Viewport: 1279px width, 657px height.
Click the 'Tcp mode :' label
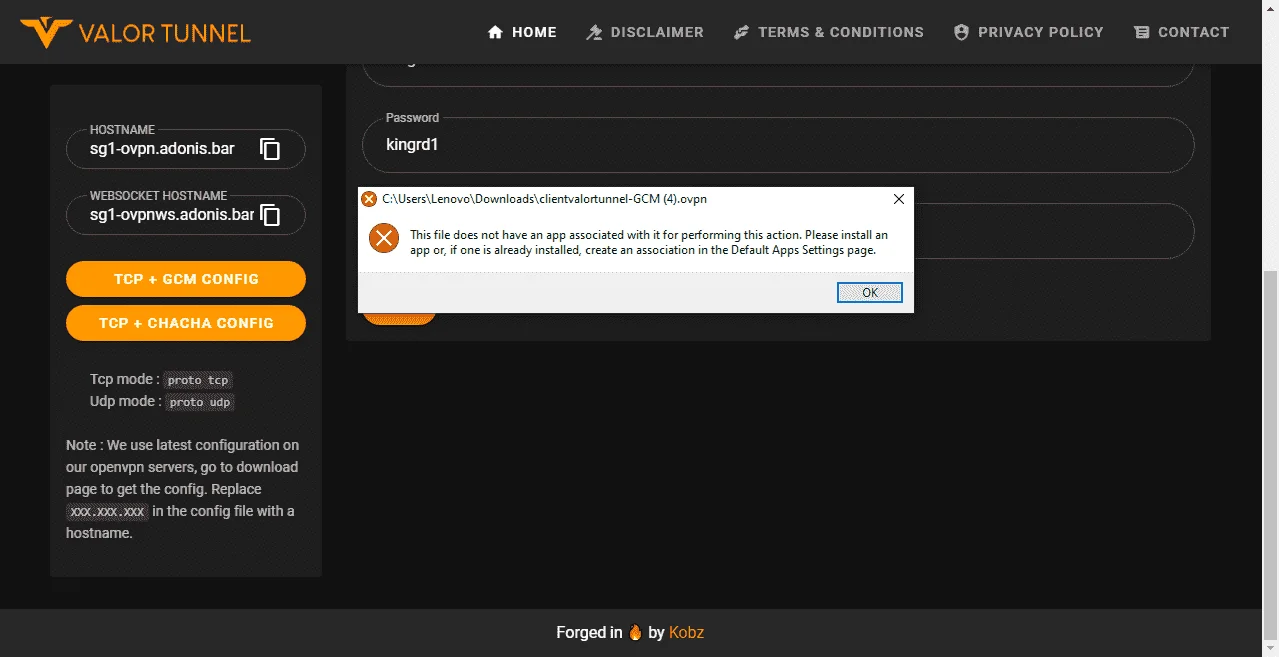(x=124, y=379)
